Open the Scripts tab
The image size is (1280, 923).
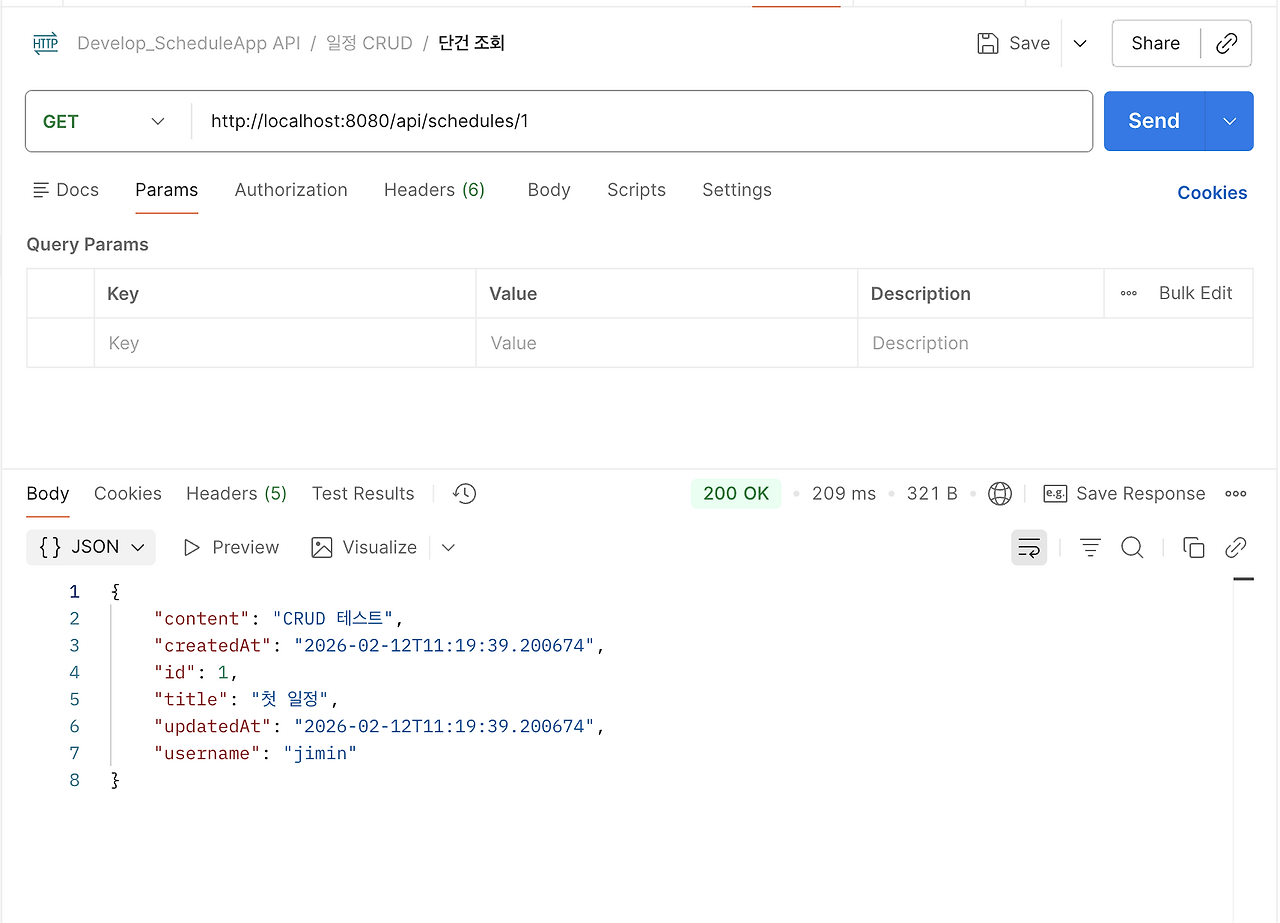coord(636,190)
